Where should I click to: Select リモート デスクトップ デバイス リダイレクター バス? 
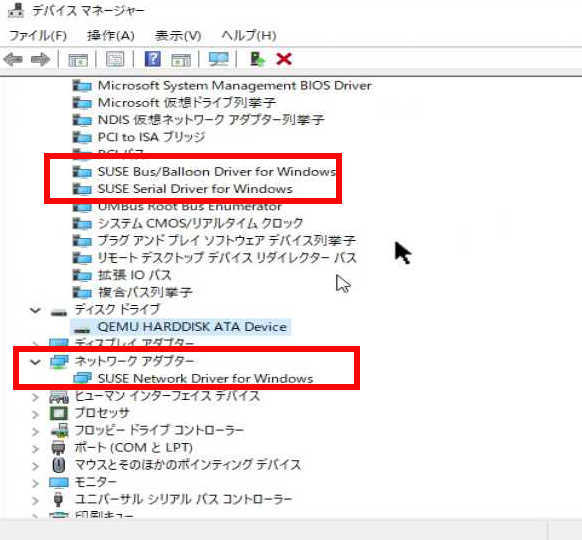point(227,258)
